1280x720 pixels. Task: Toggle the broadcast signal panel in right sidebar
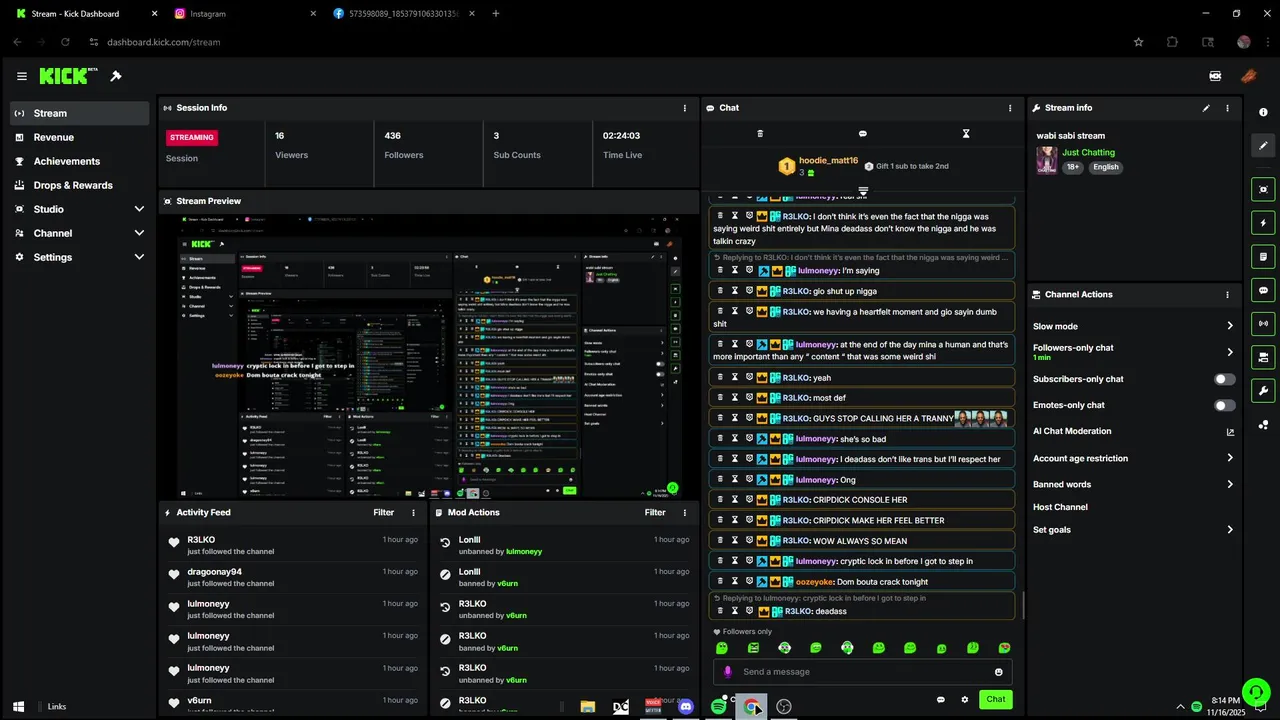click(1264, 323)
